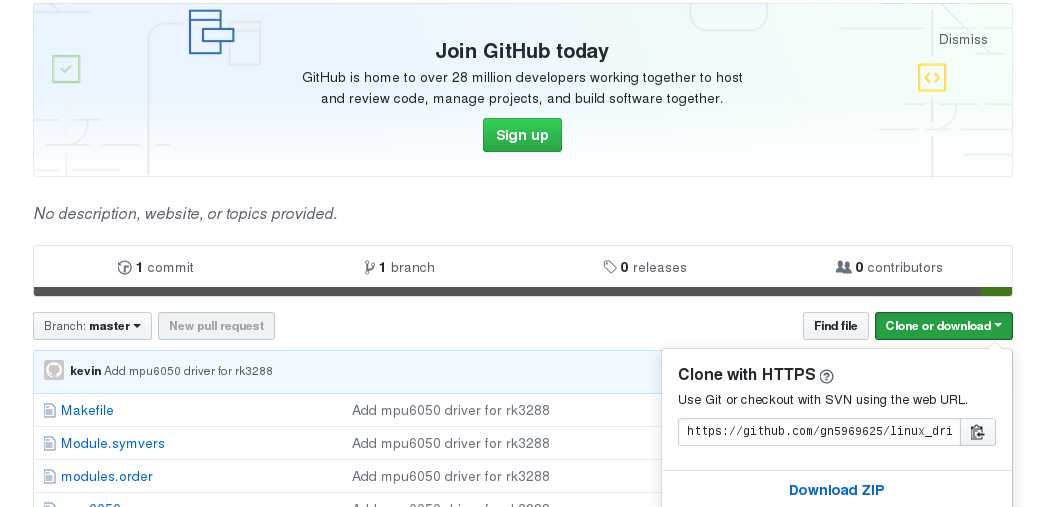Open the modules.order file
Screen dimensions: 1048x507
(x=106, y=477)
